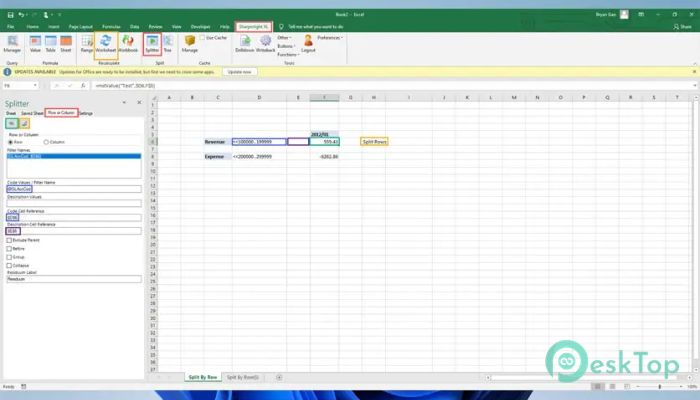Click the Split Rows button in worksheet
The height and width of the screenshot is (400, 700).
point(374,142)
